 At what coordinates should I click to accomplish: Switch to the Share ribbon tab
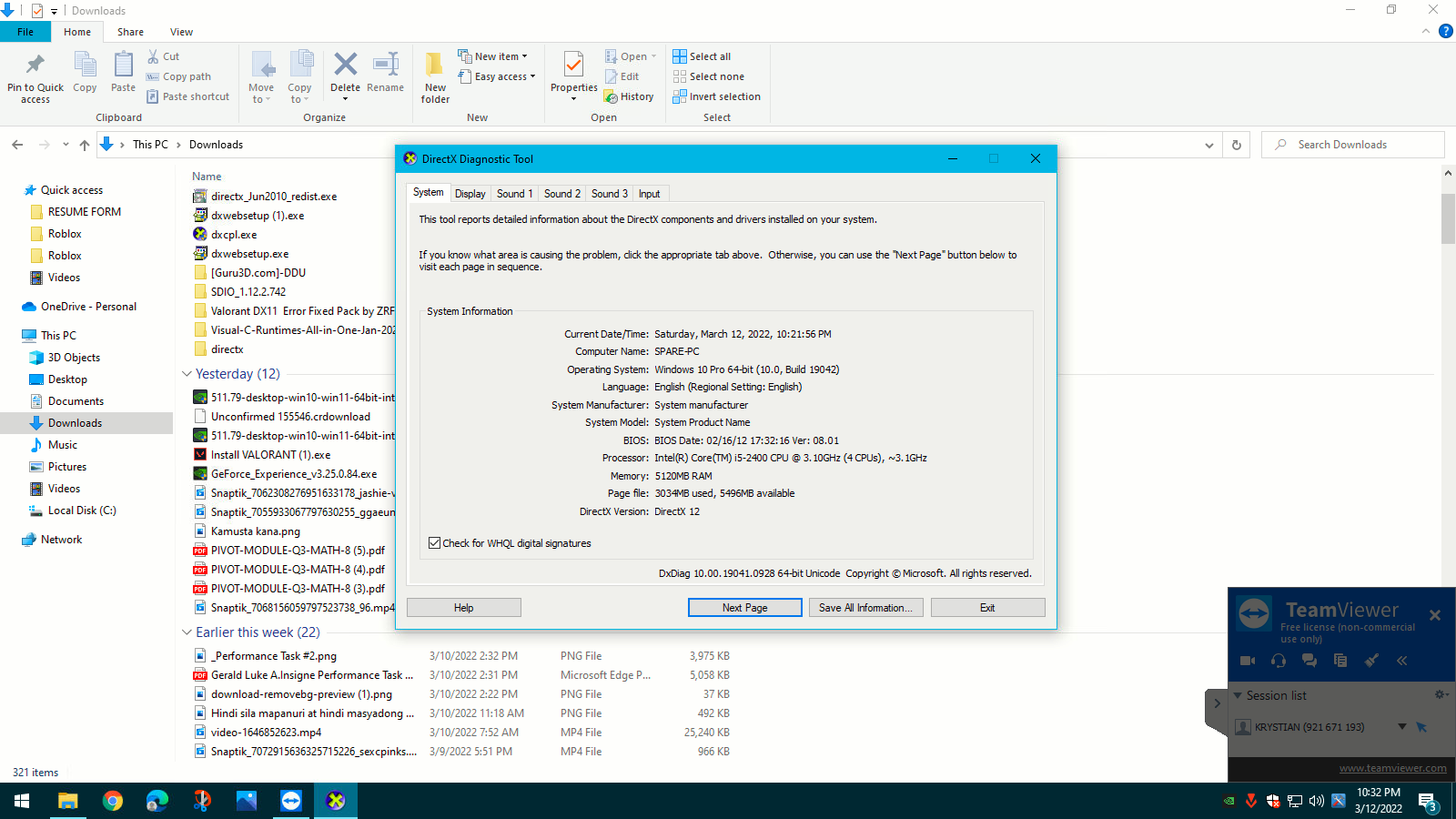click(130, 32)
